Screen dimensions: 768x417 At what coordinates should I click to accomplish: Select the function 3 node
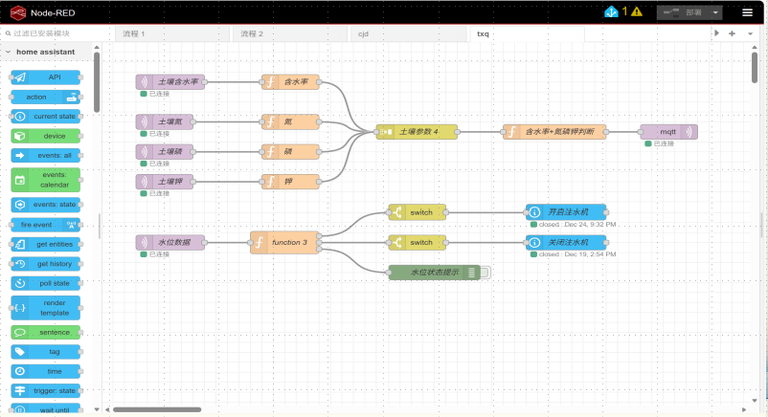pyautogui.click(x=285, y=242)
